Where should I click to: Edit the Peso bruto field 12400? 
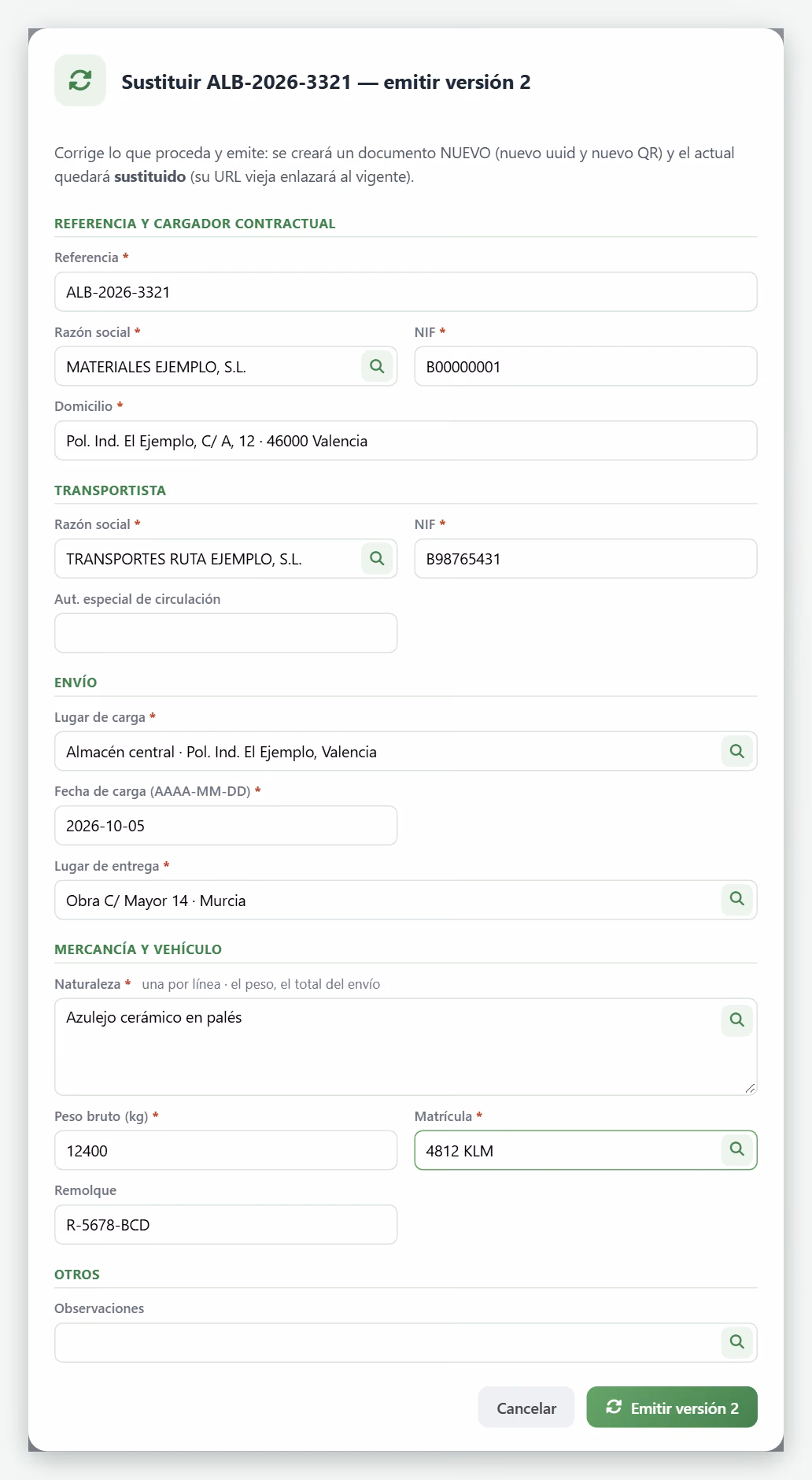pyautogui.click(x=226, y=1150)
